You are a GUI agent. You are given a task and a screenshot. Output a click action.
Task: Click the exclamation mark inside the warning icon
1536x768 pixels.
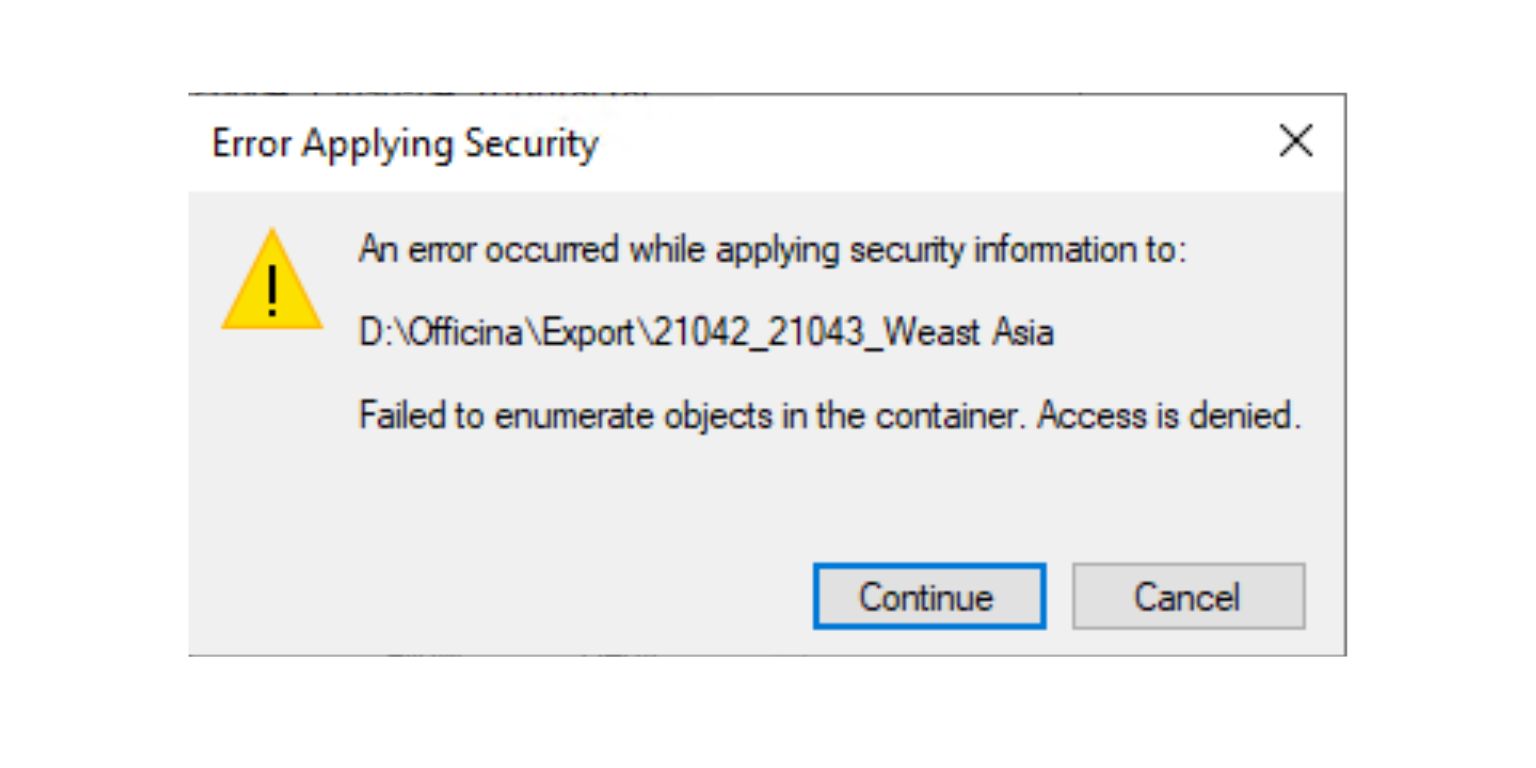271,296
